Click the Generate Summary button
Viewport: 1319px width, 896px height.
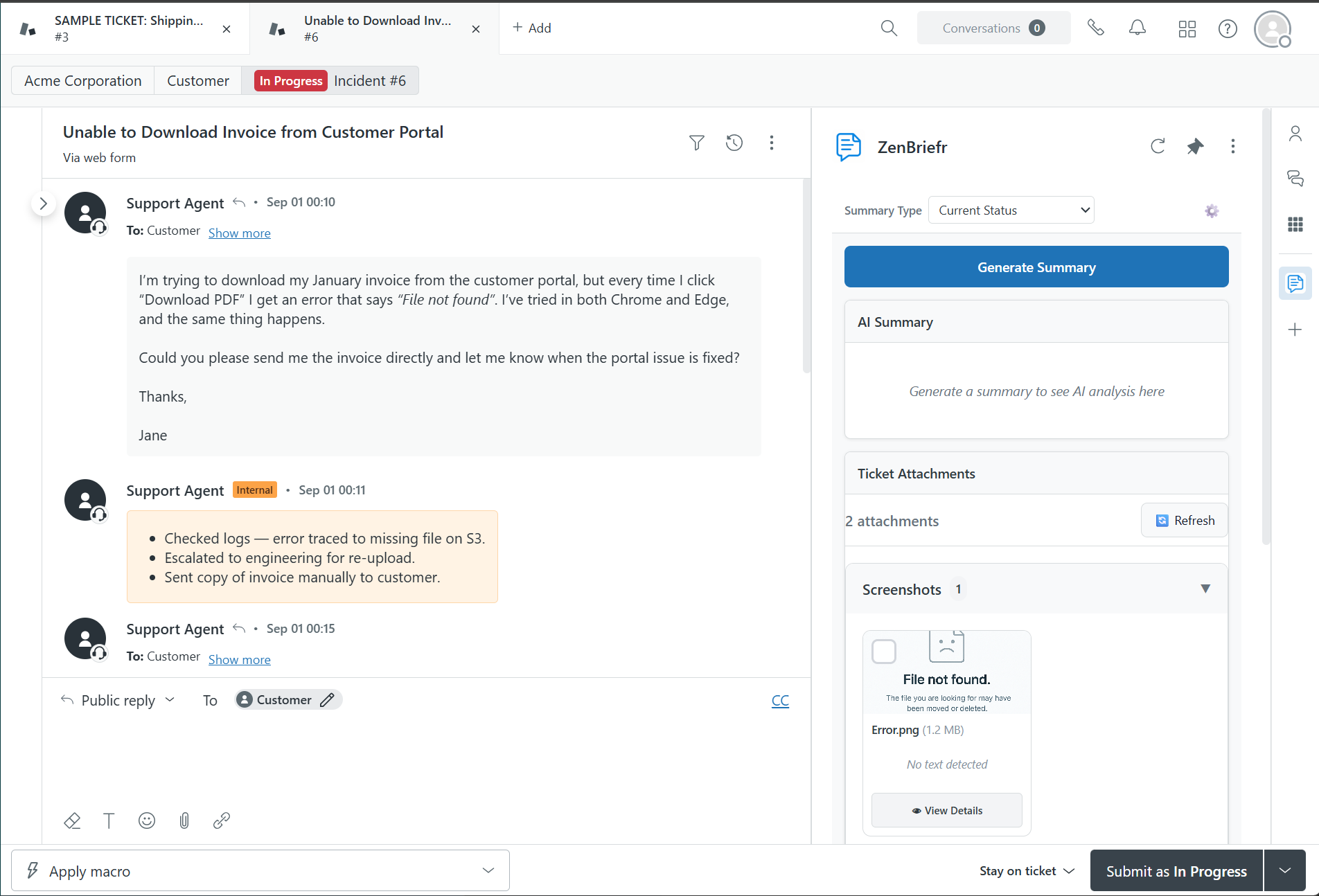(x=1036, y=267)
